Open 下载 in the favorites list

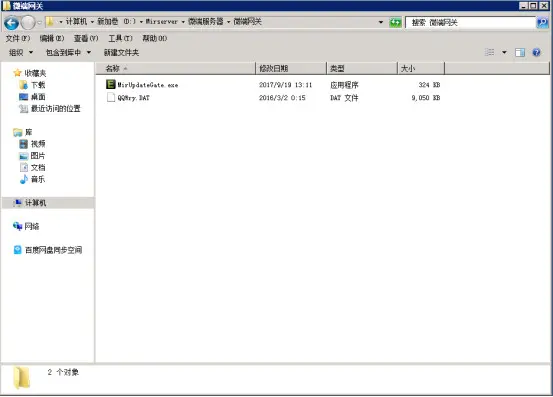point(38,85)
